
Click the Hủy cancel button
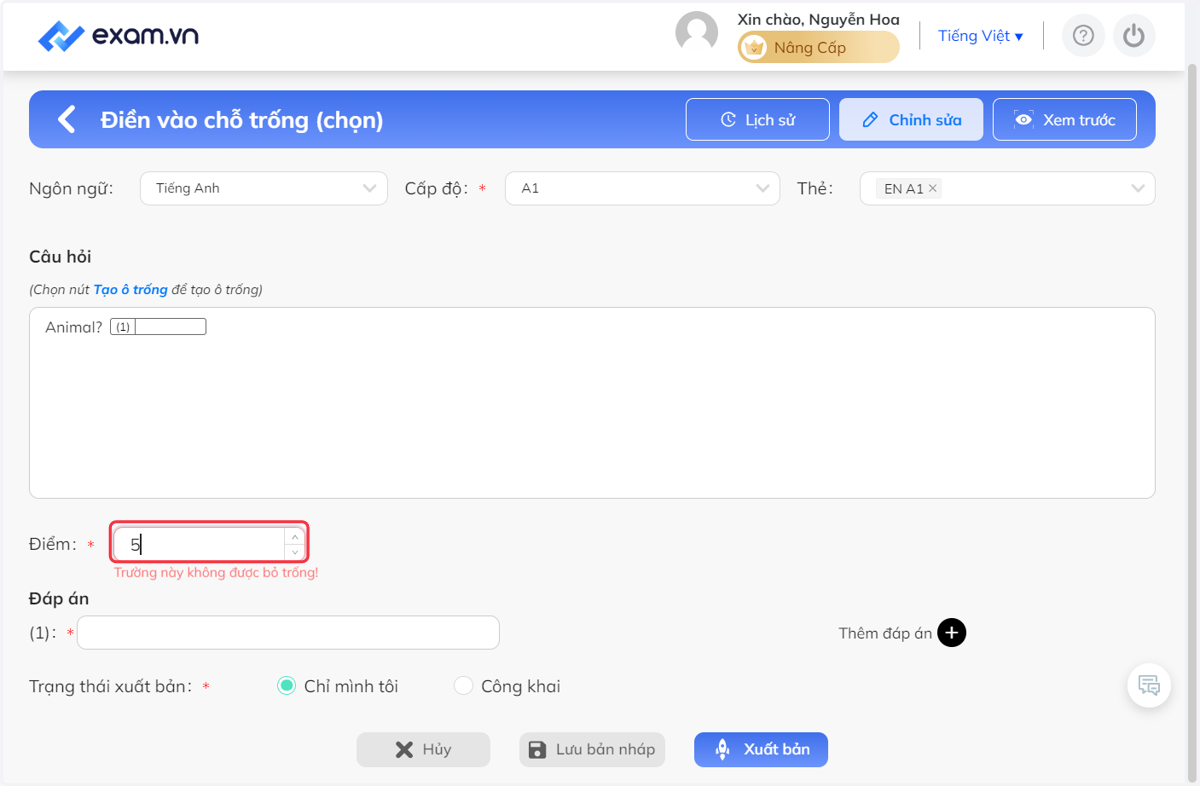pyautogui.click(x=423, y=750)
